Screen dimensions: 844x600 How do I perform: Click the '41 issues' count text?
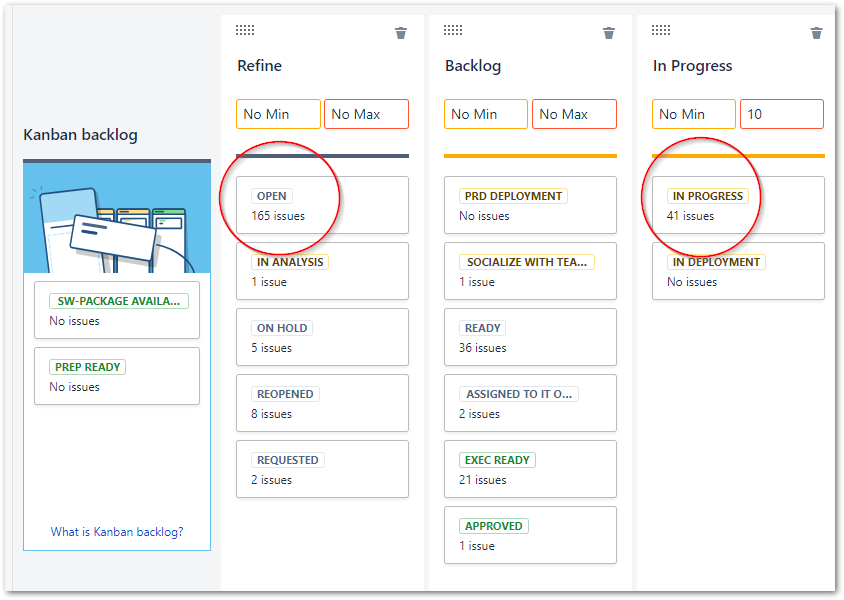tap(690, 216)
